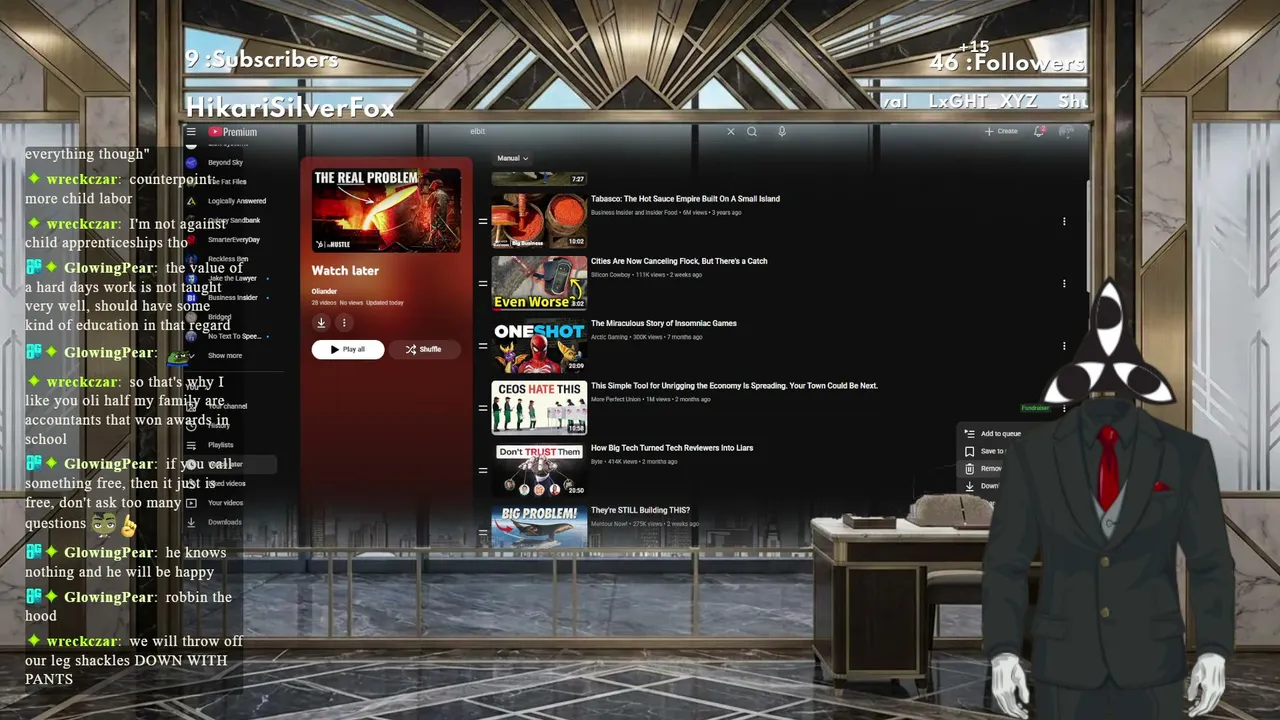Open the YouTube hamburger guide menu
Viewport: 1280px width, 720px height.
pos(191,132)
